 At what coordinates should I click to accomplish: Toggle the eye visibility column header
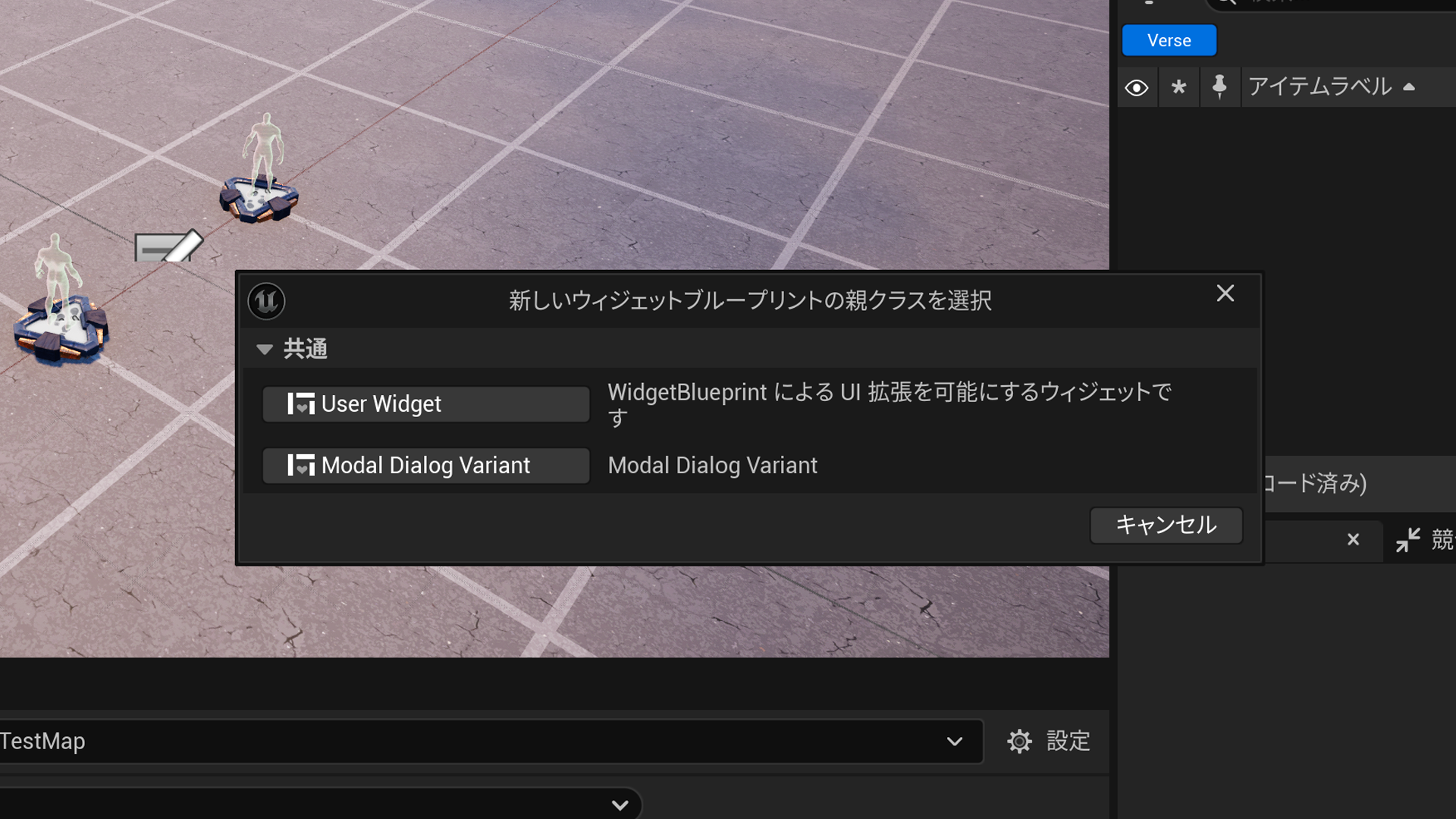1137,86
